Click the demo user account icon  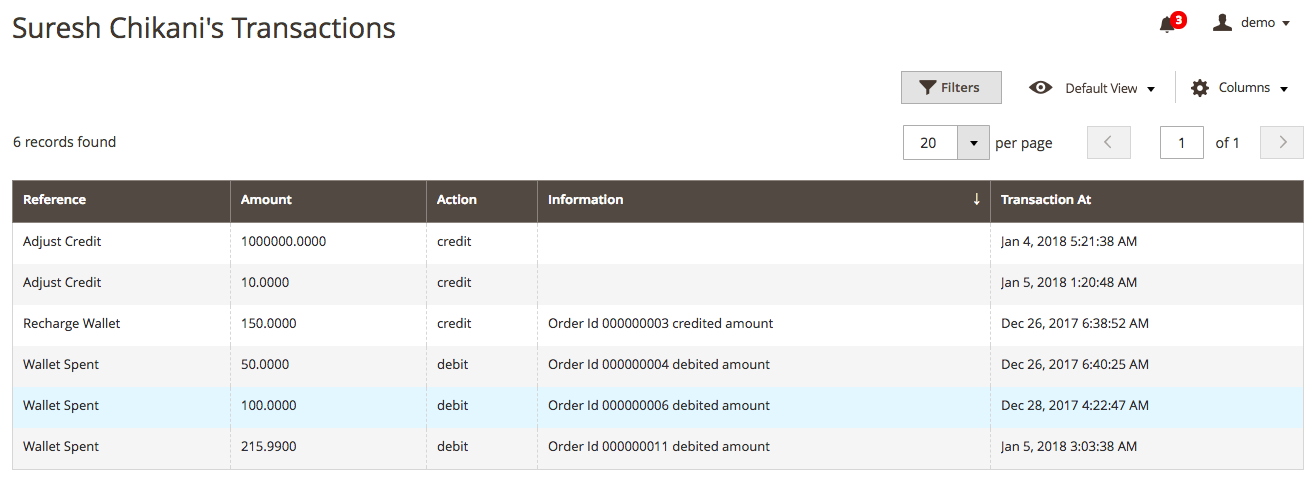coord(1222,22)
